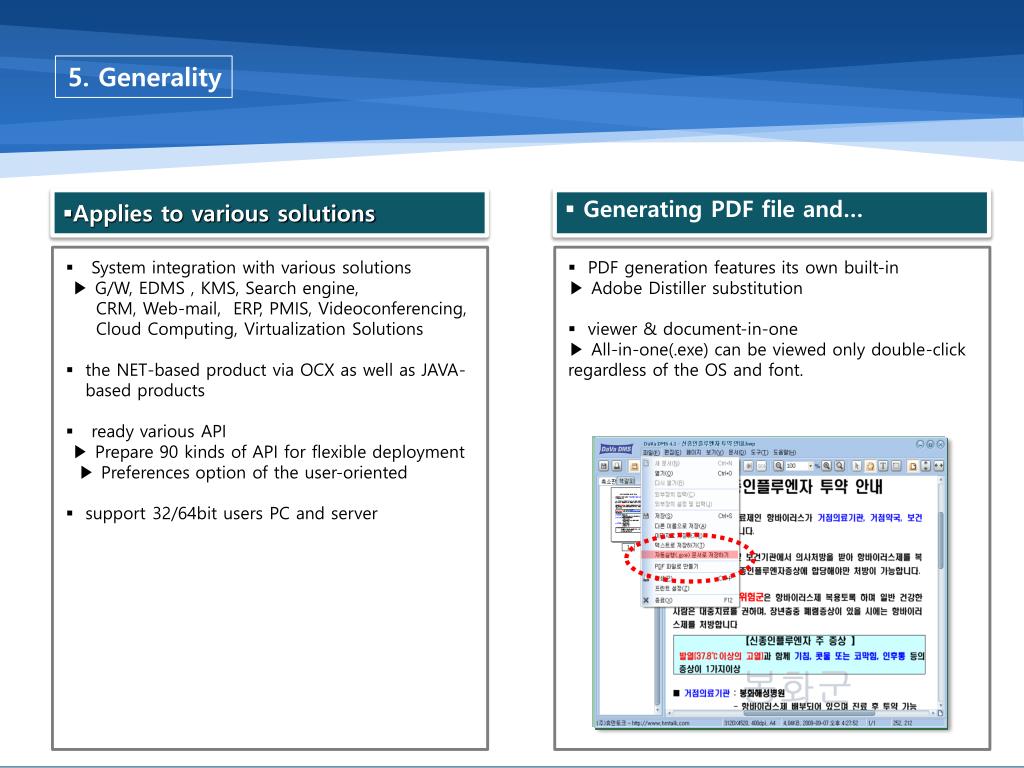Select the hand pan tool in the viewer toolbar
Screen dimensions: 1024x768
point(870,466)
